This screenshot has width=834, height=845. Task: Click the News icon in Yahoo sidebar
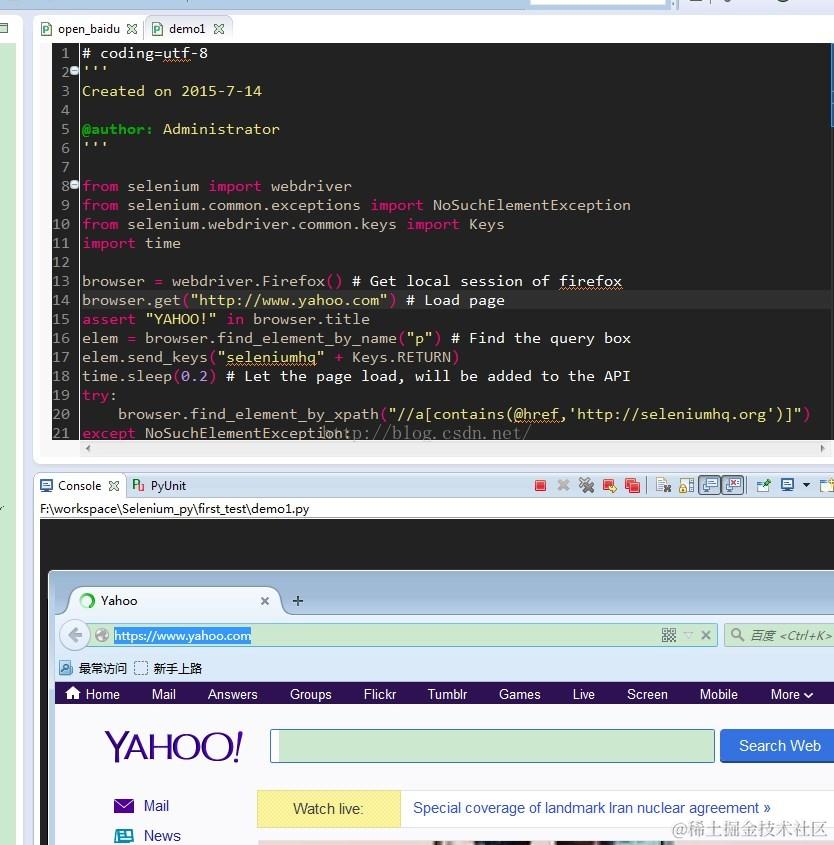tap(124, 835)
